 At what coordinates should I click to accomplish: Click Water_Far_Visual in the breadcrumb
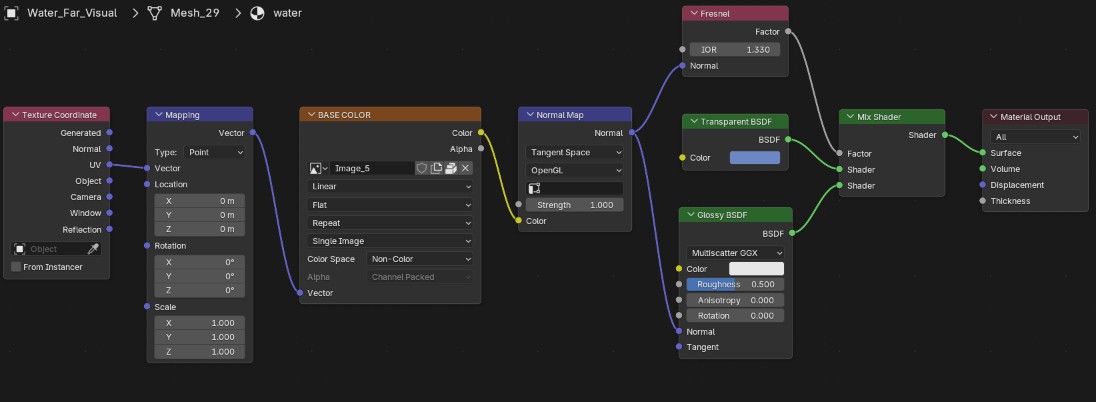pyautogui.click(x=72, y=13)
